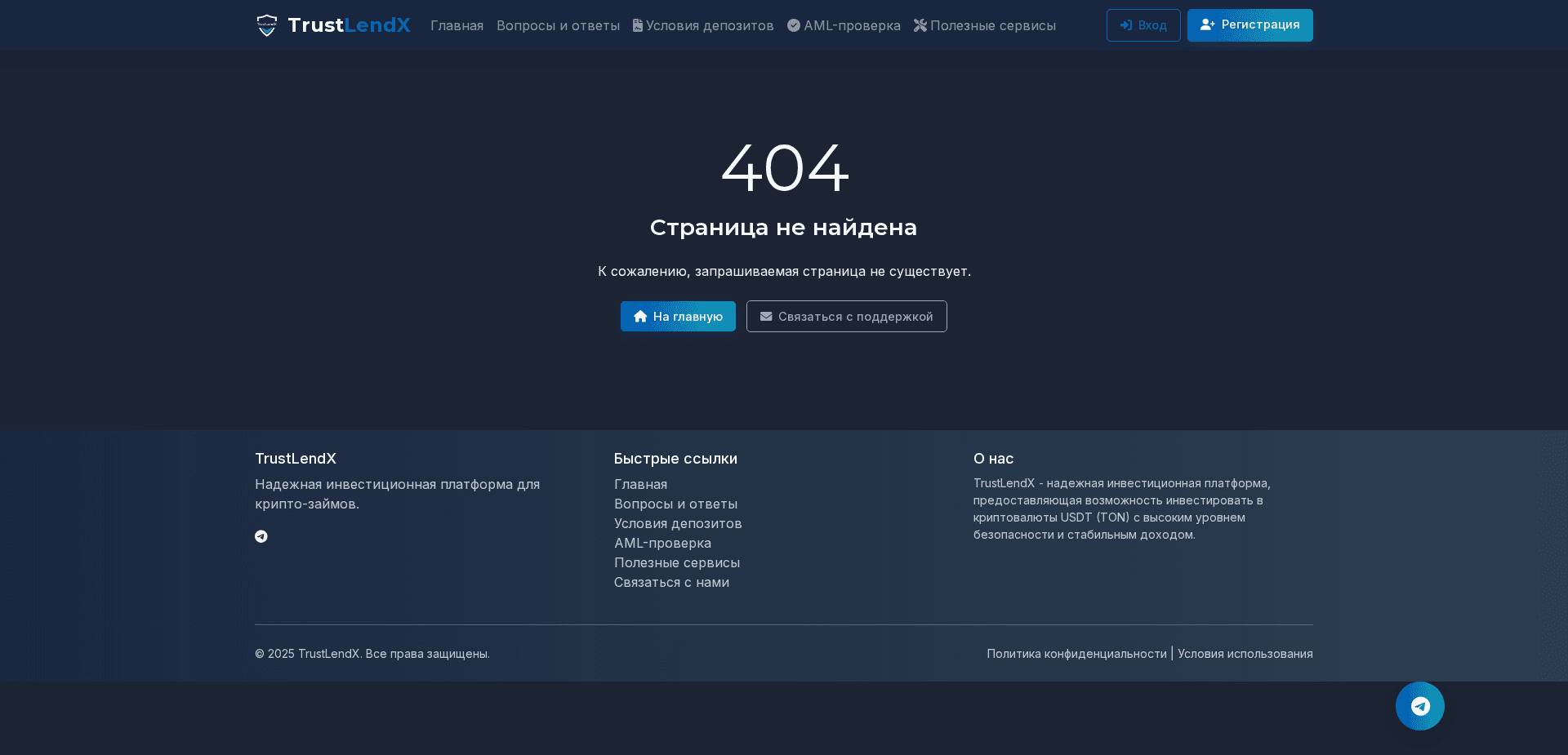Viewport: 1568px width, 755px height.
Task: Click the login arrow icon in Вход button
Action: click(x=1127, y=24)
